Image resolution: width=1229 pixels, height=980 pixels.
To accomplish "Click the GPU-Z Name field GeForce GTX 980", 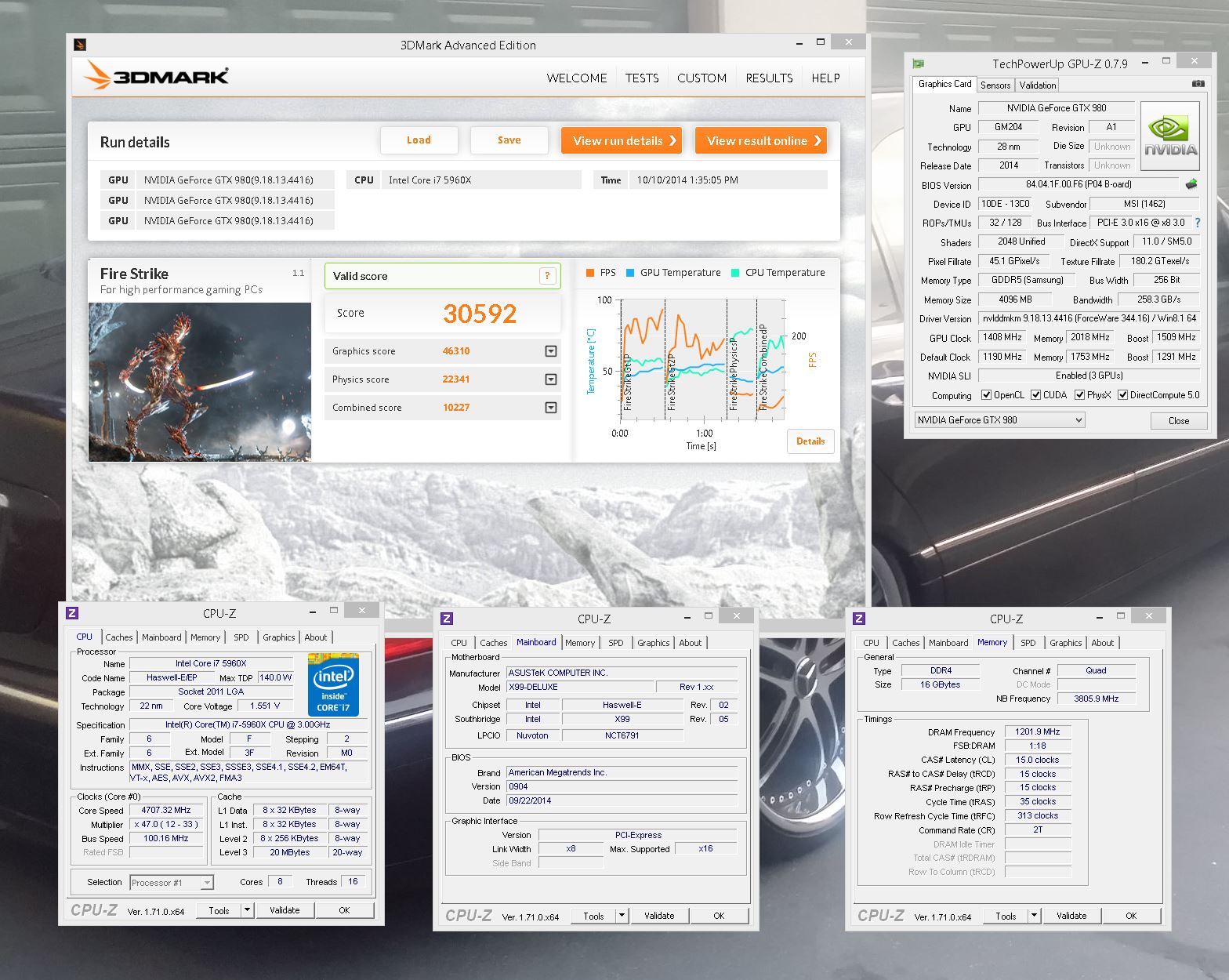I will [x=1056, y=108].
